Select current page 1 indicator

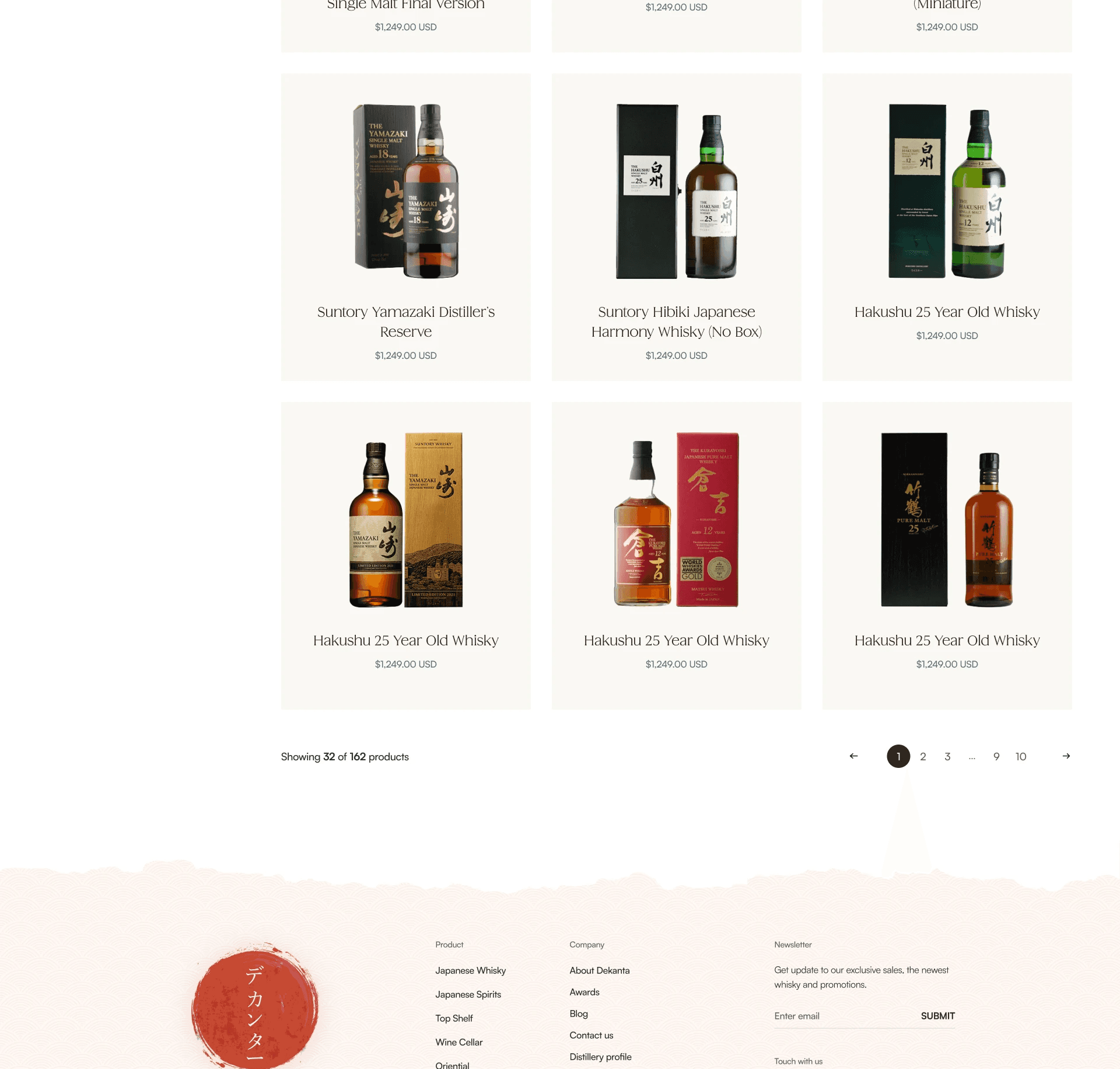pyautogui.click(x=898, y=756)
